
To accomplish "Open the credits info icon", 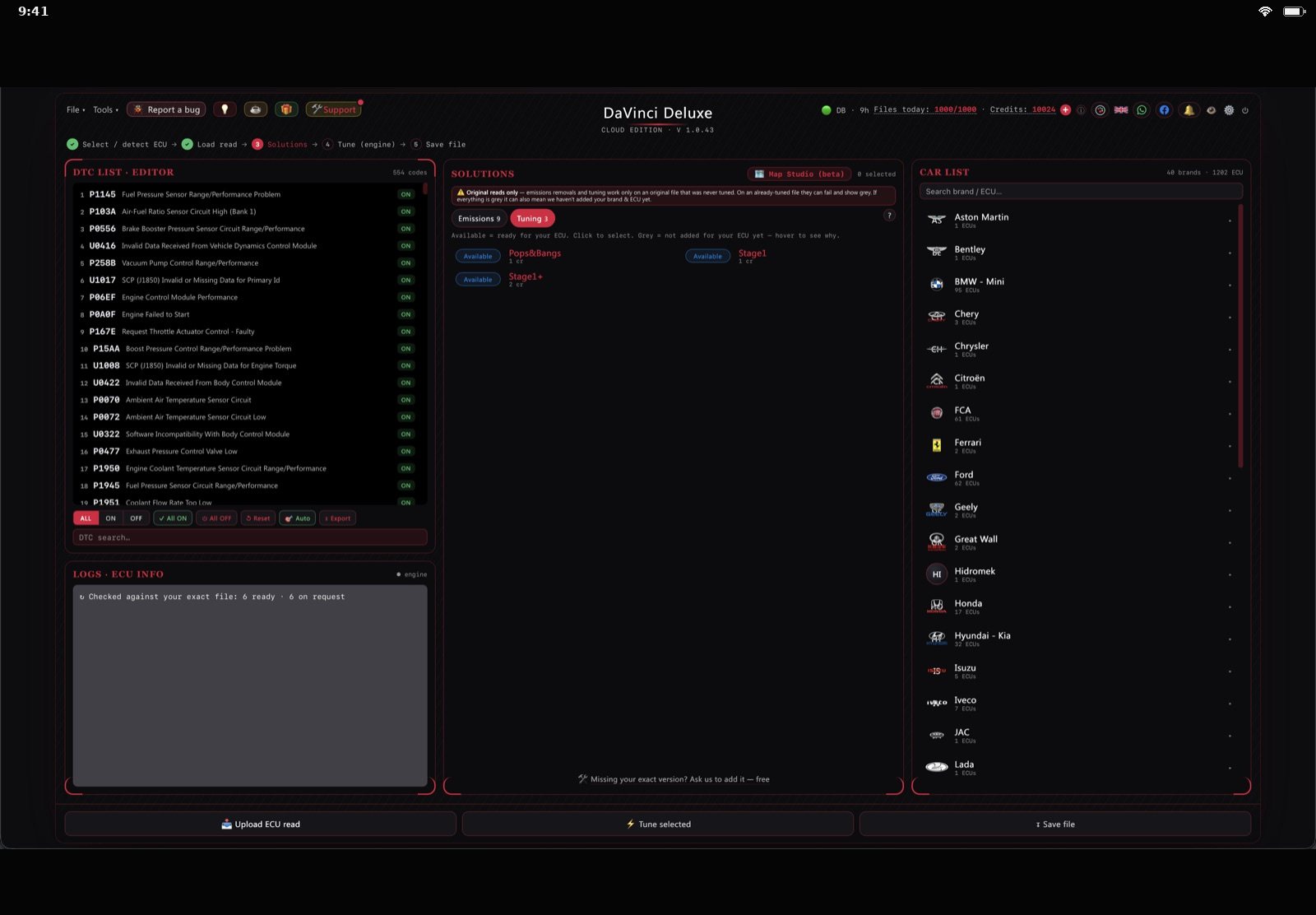I will pyautogui.click(x=1081, y=109).
